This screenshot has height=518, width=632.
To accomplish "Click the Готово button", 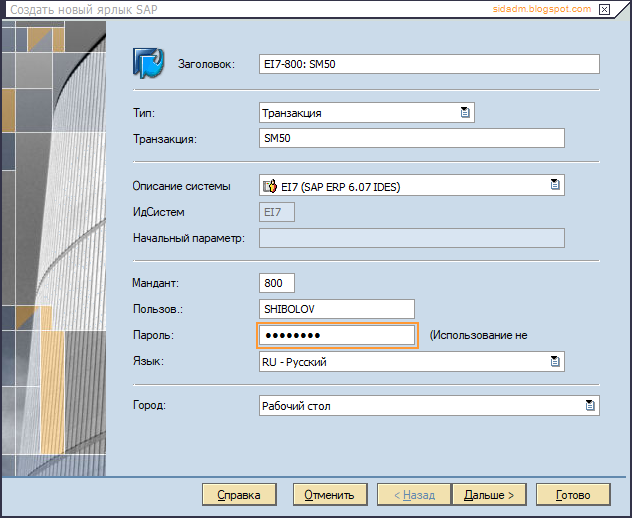I will pyautogui.click(x=573, y=495).
